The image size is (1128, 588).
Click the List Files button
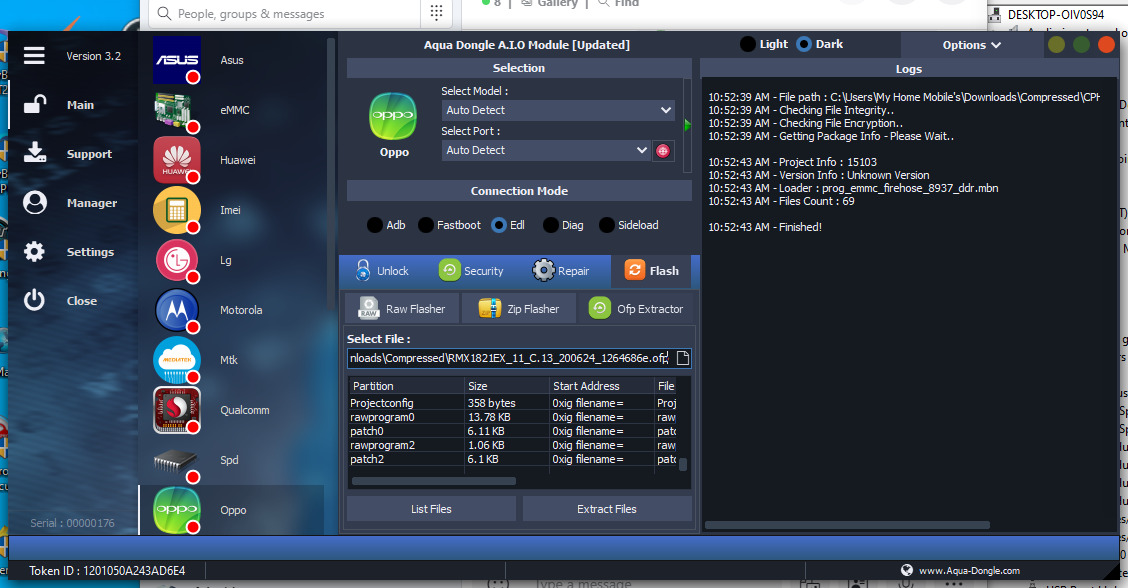431,509
